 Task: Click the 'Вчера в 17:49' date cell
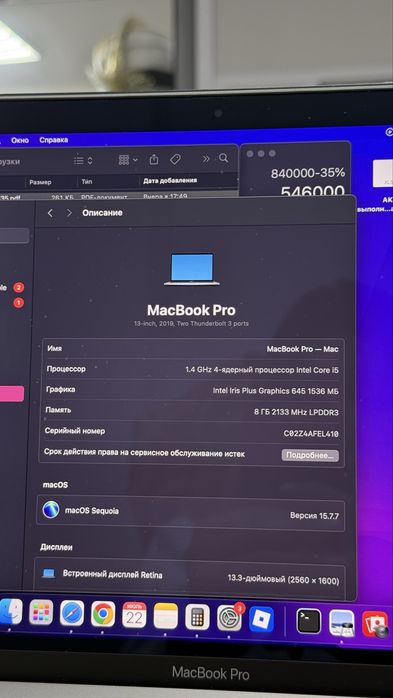tap(165, 196)
